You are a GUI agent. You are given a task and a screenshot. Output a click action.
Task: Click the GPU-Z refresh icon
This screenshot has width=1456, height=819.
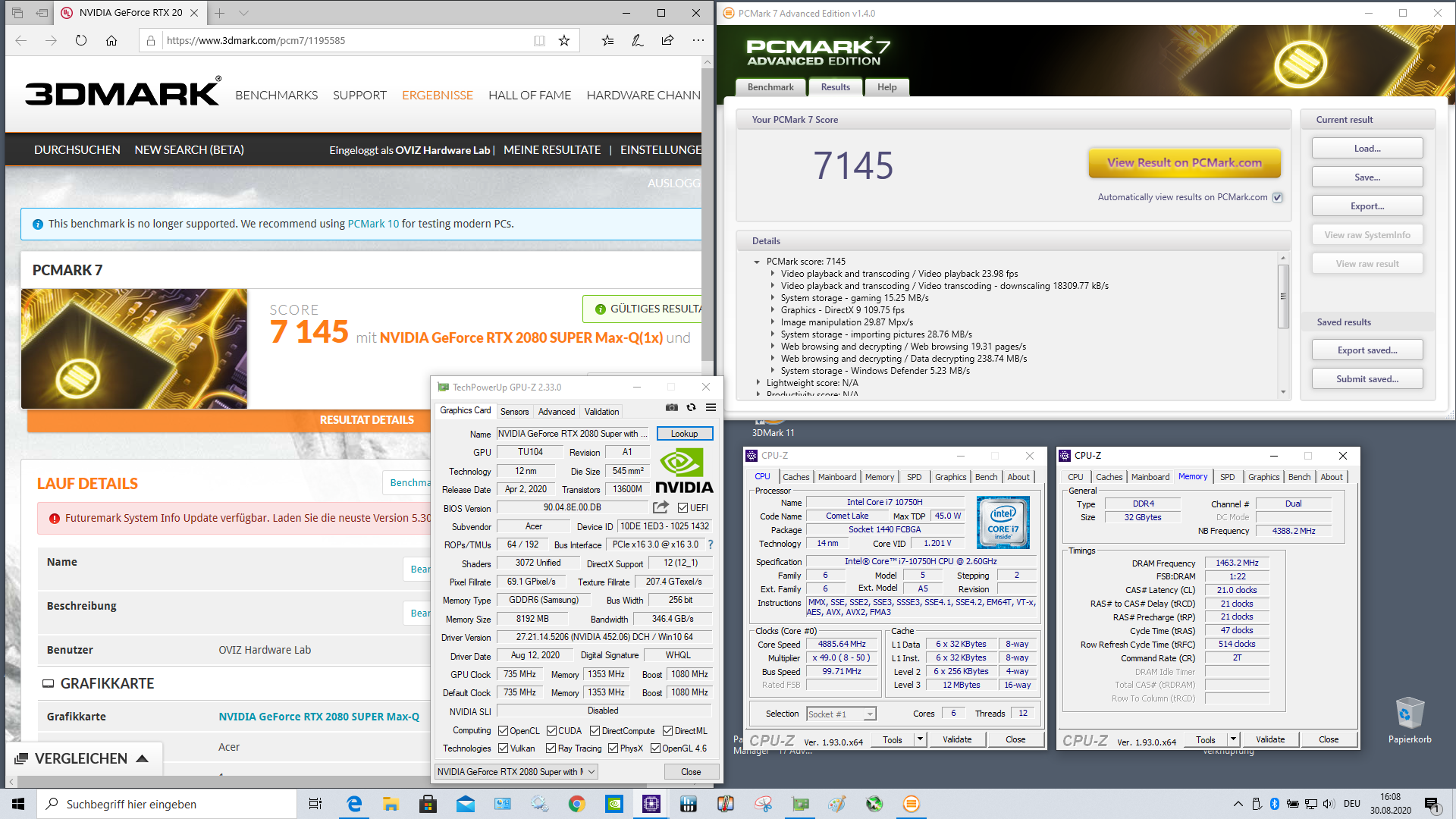click(x=691, y=408)
